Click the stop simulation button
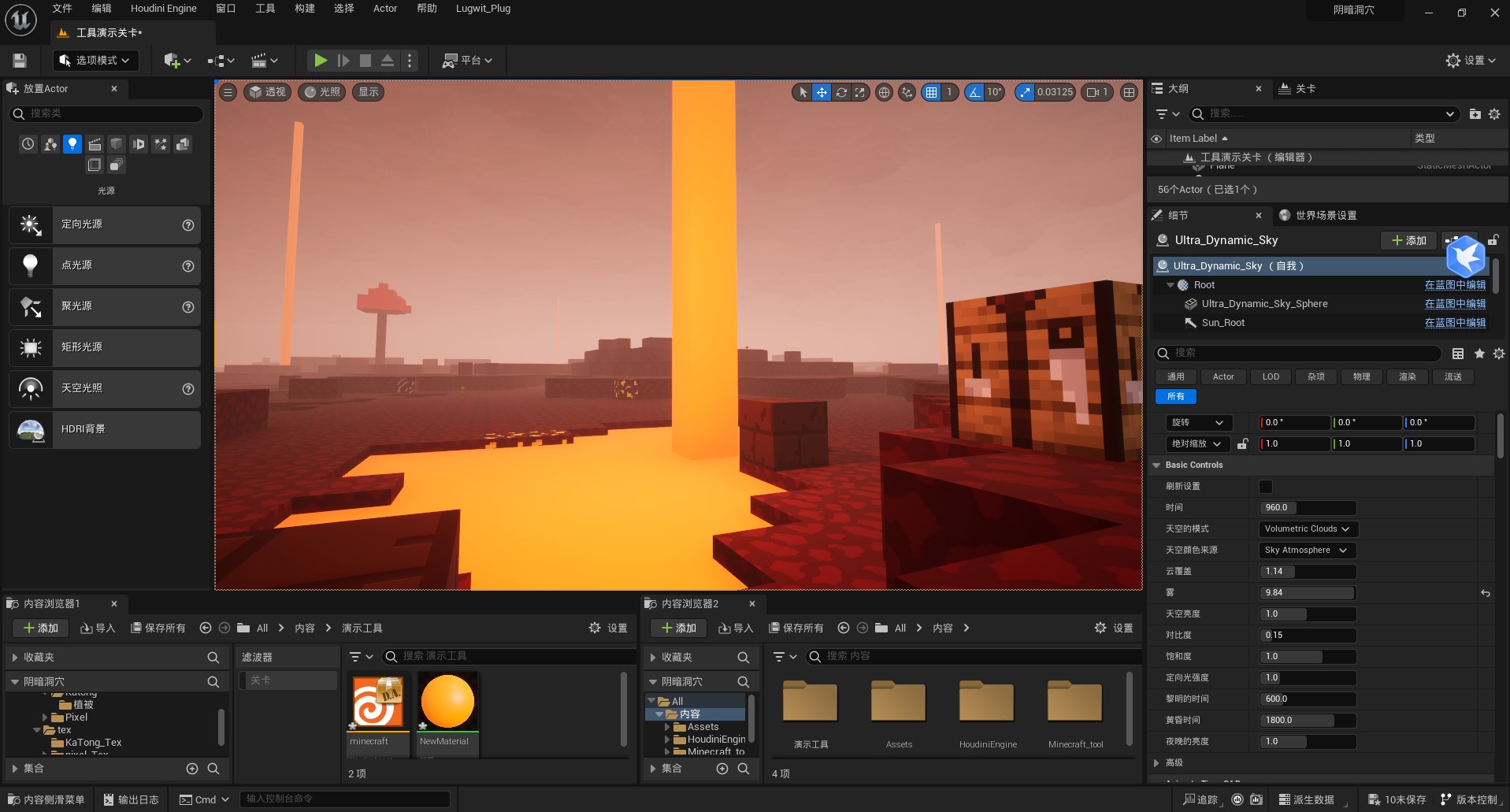 click(x=365, y=61)
